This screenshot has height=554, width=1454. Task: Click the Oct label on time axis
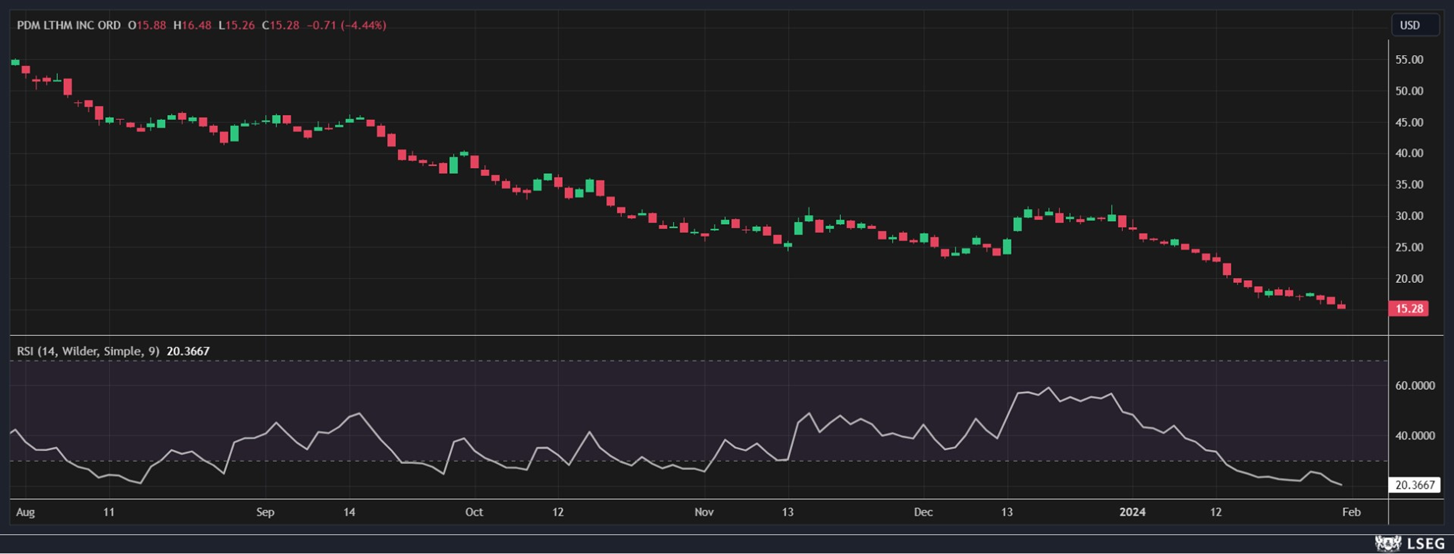point(473,512)
